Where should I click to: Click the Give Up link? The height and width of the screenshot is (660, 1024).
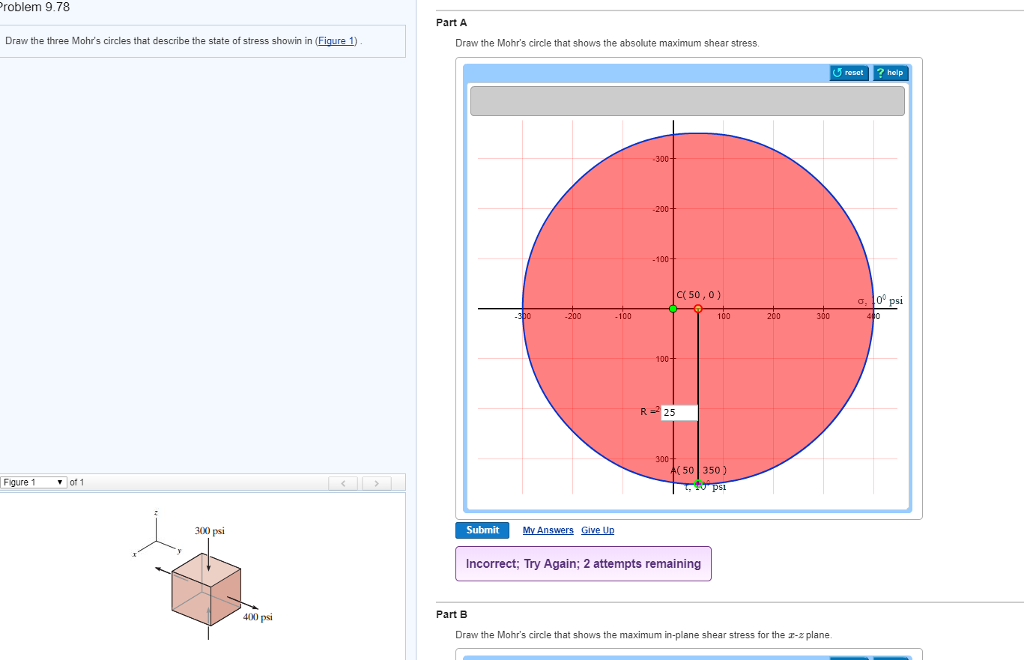[597, 530]
